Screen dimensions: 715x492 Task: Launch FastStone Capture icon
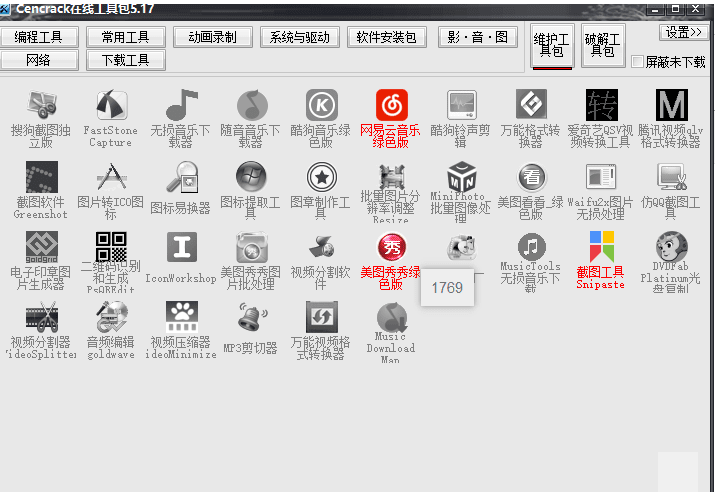[111, 105]
